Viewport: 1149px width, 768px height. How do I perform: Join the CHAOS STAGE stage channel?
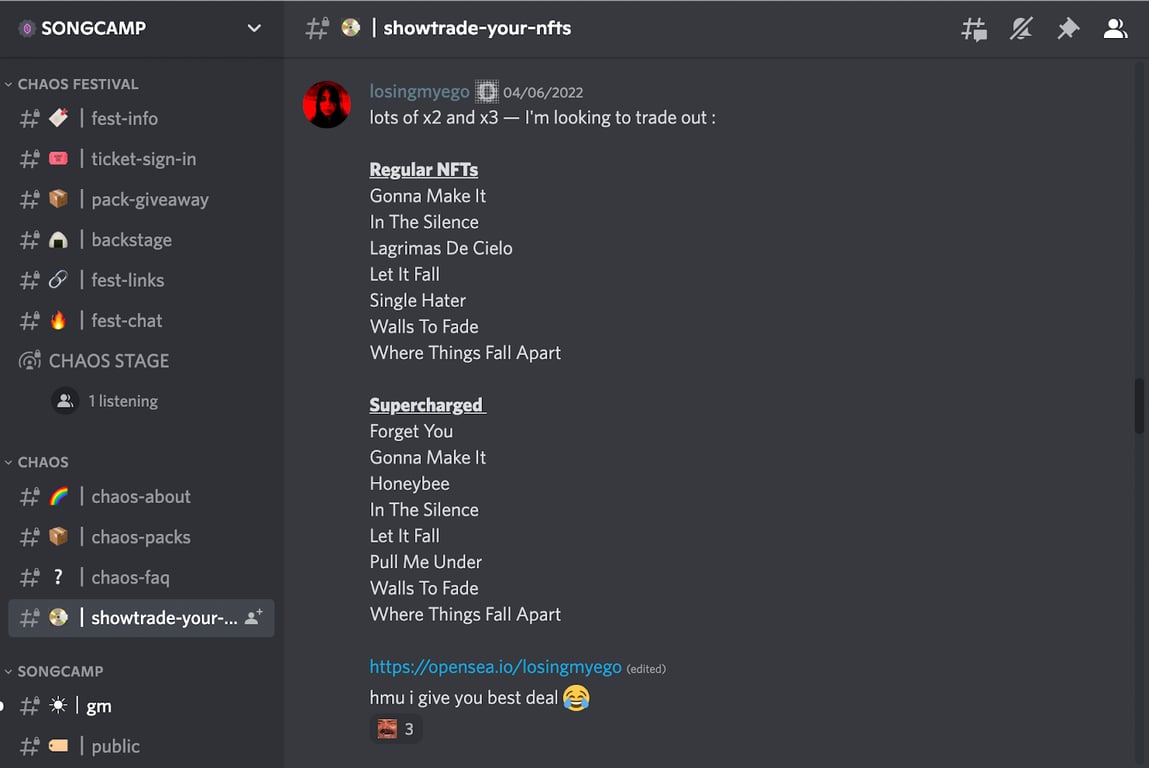tap(108, 361)
